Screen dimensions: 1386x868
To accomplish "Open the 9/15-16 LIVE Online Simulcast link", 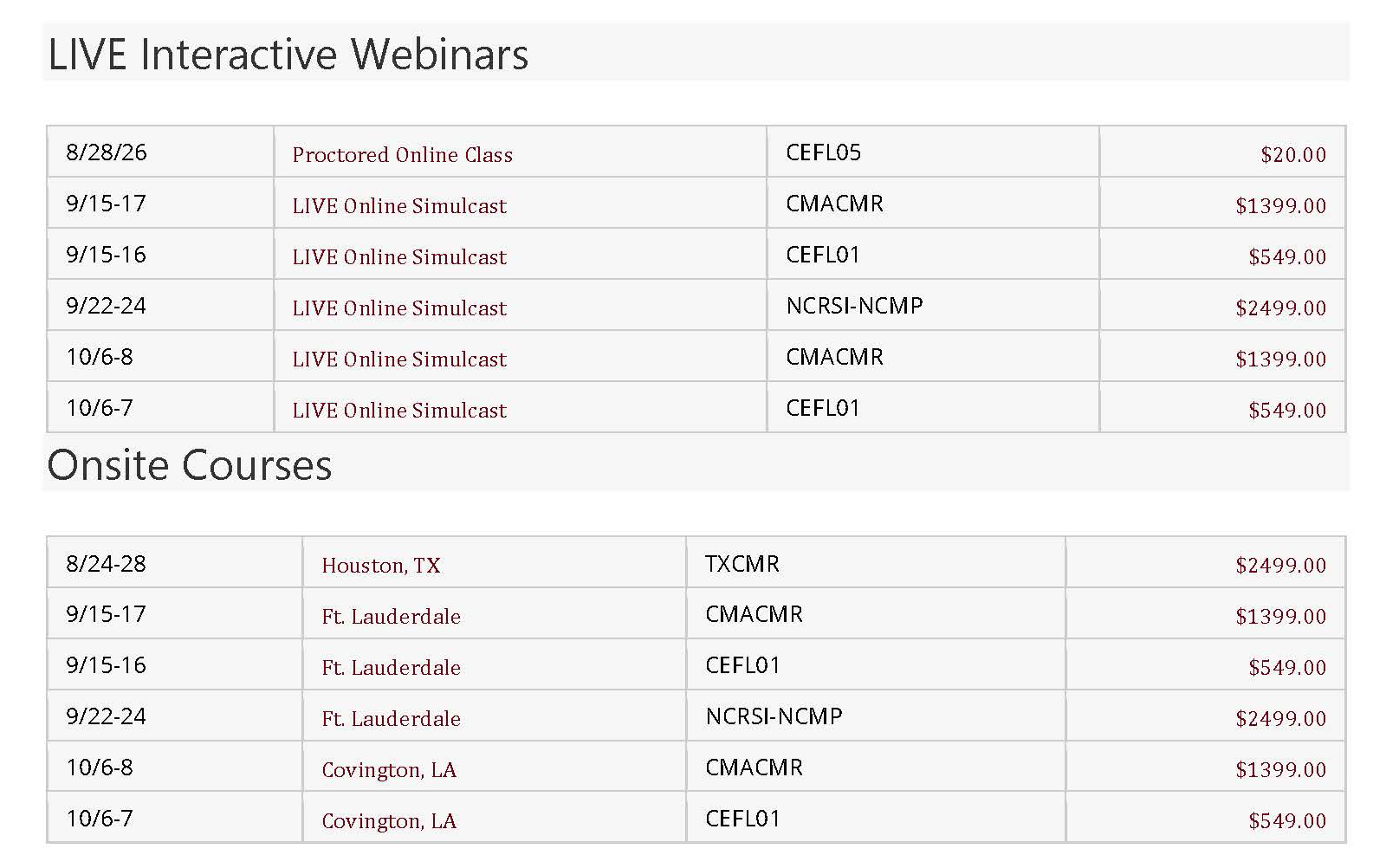I will coord(399,257).
